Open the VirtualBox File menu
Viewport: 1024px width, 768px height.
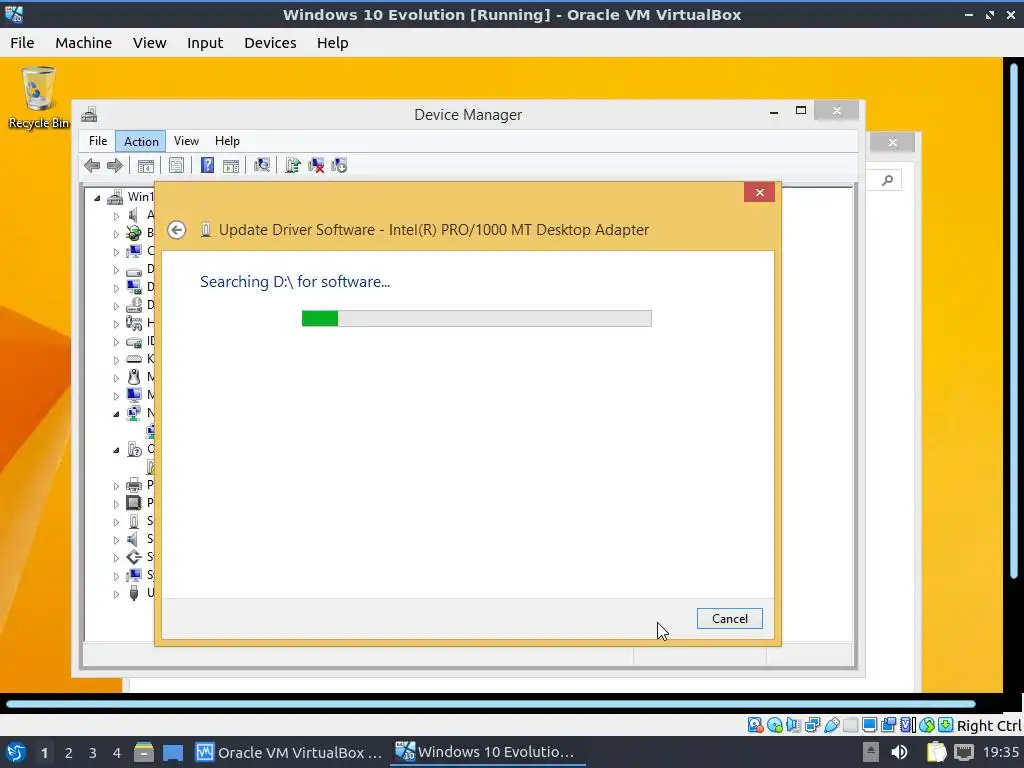click(x=22, y=43)
